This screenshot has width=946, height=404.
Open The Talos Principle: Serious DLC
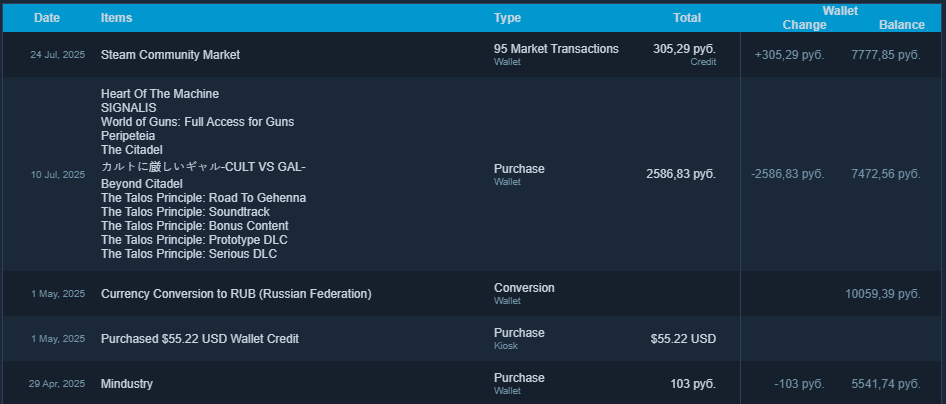[x=189, y=254]
